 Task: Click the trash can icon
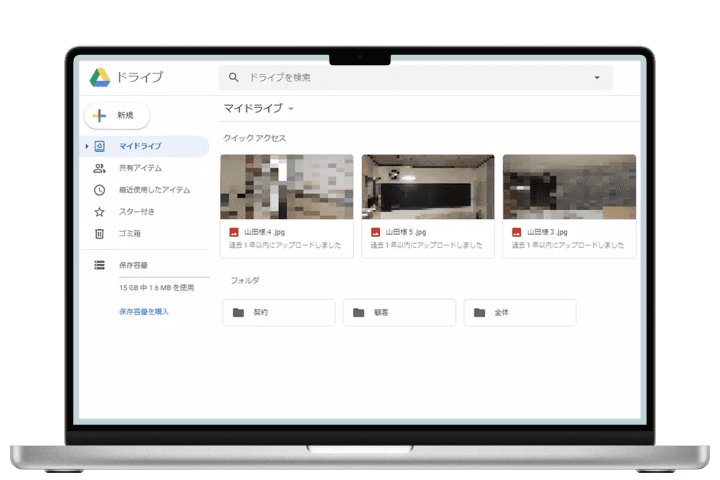100,233
